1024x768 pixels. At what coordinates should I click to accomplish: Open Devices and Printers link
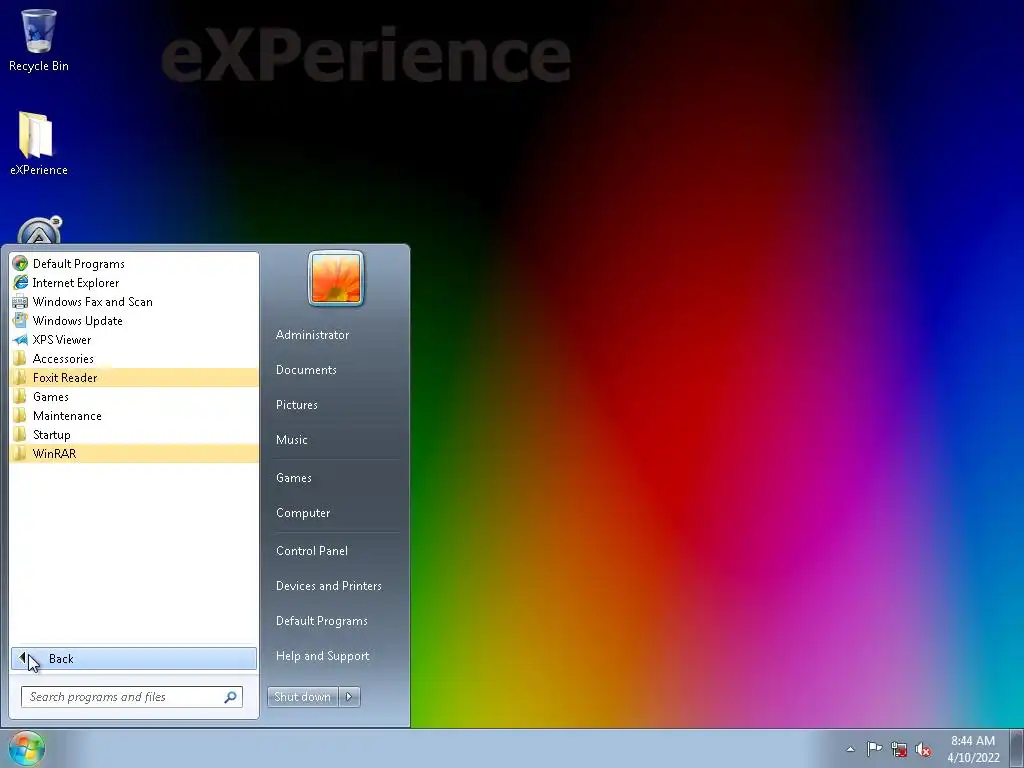pyautogui.click(x=328, y=586)
